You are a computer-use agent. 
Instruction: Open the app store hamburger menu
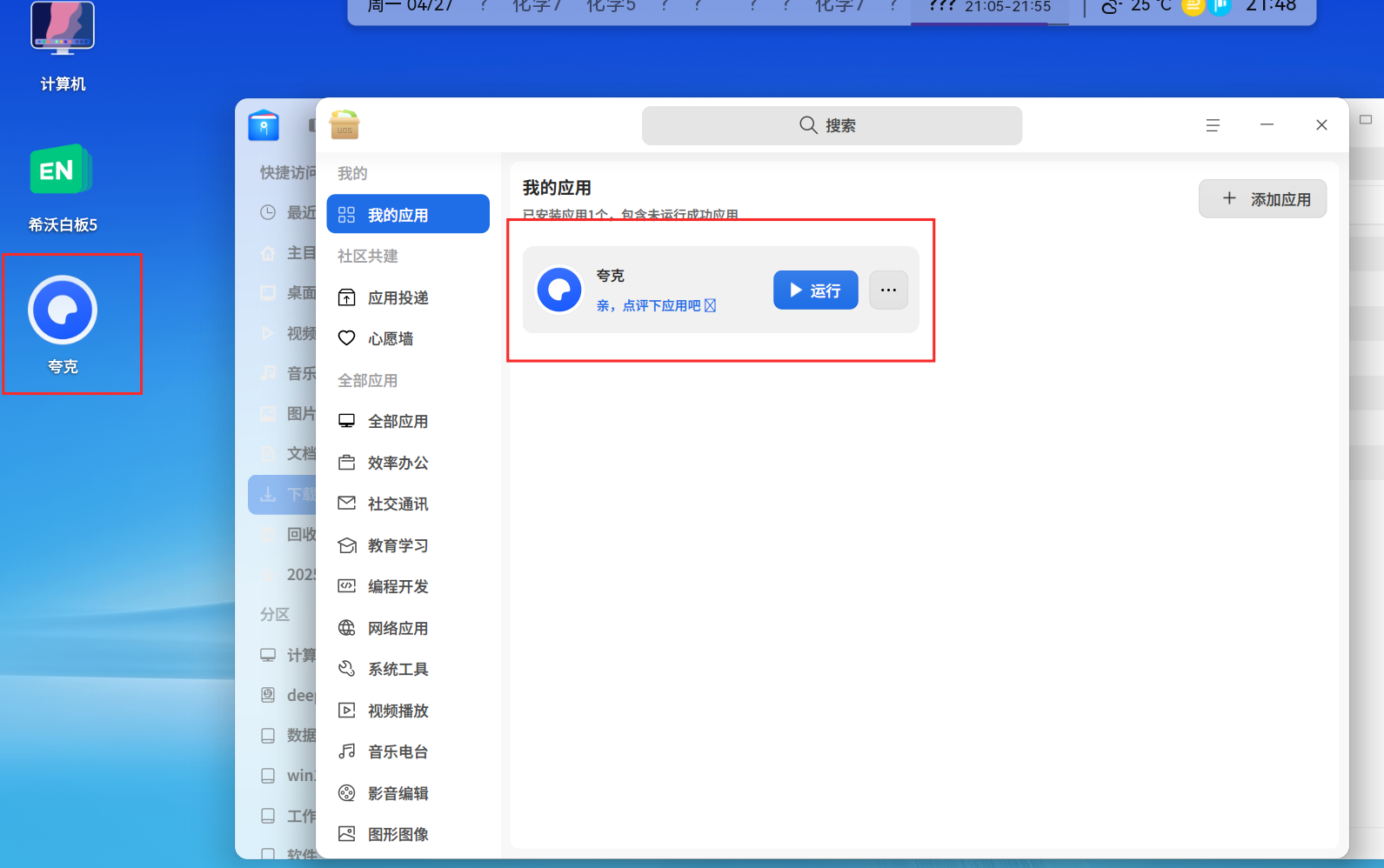coord(1213,125)
